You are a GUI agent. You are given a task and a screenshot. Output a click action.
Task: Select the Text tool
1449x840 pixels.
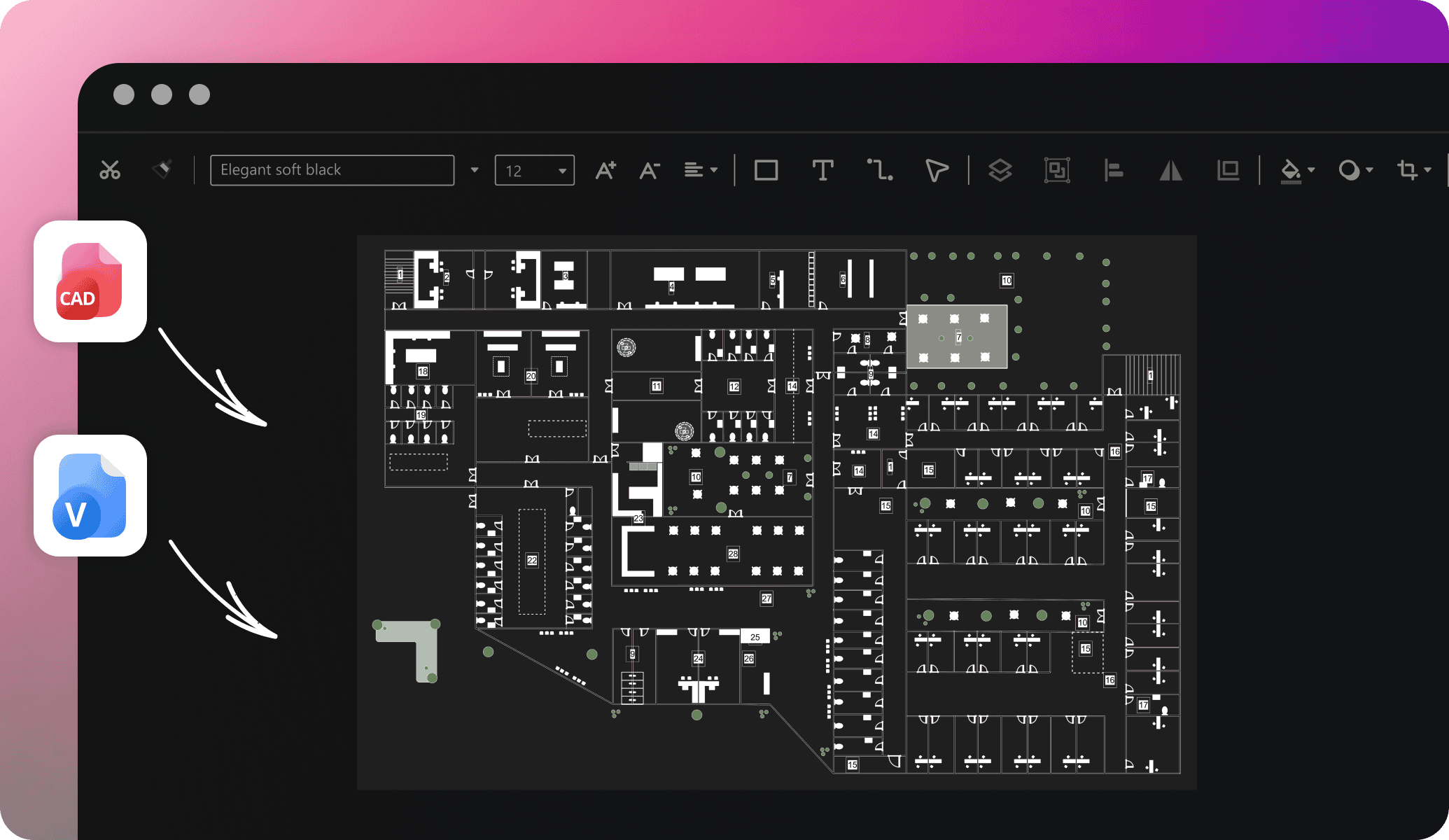coord(820,168)
